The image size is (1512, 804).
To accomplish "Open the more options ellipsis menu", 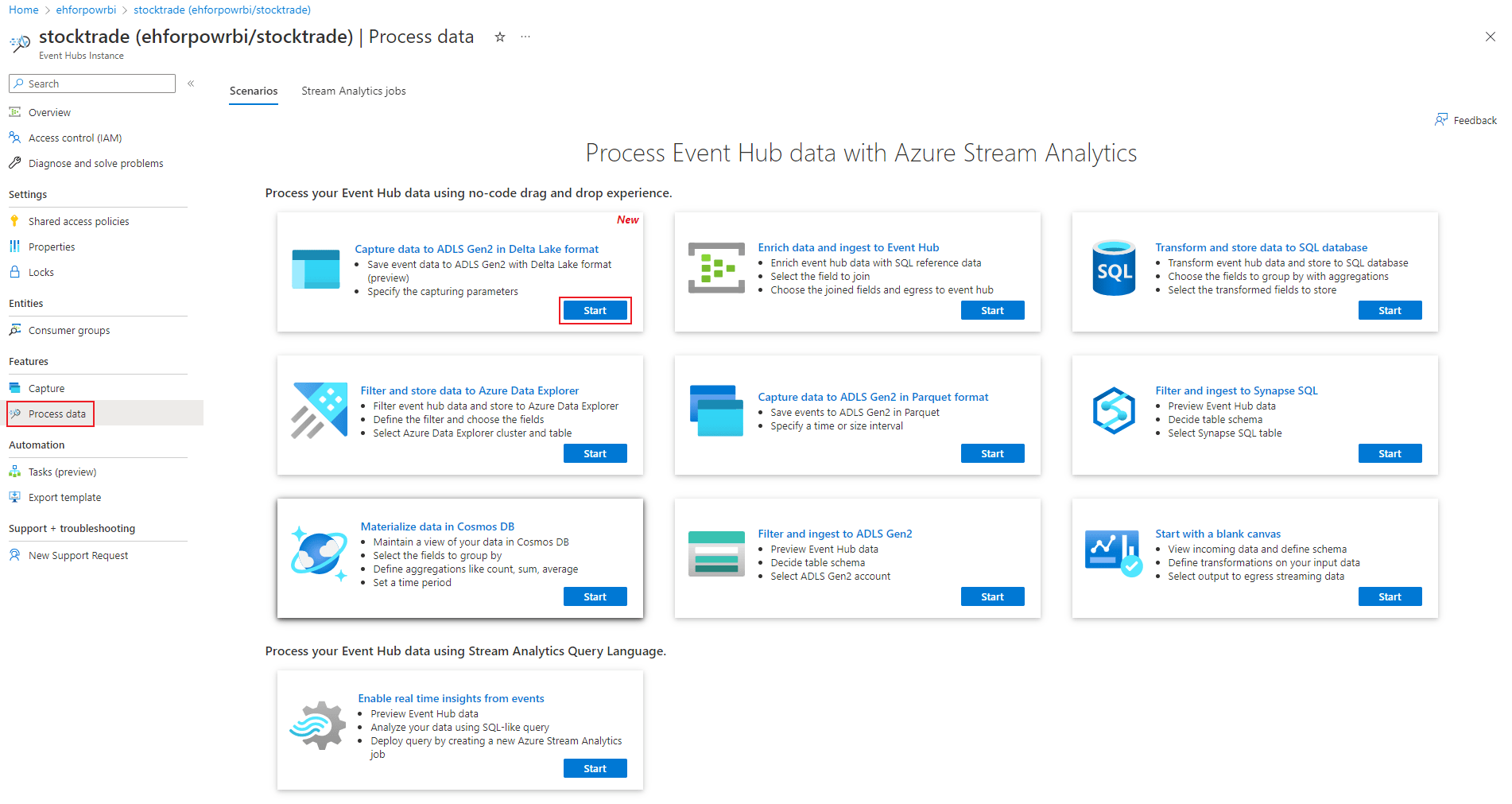I will coord(525,37).
